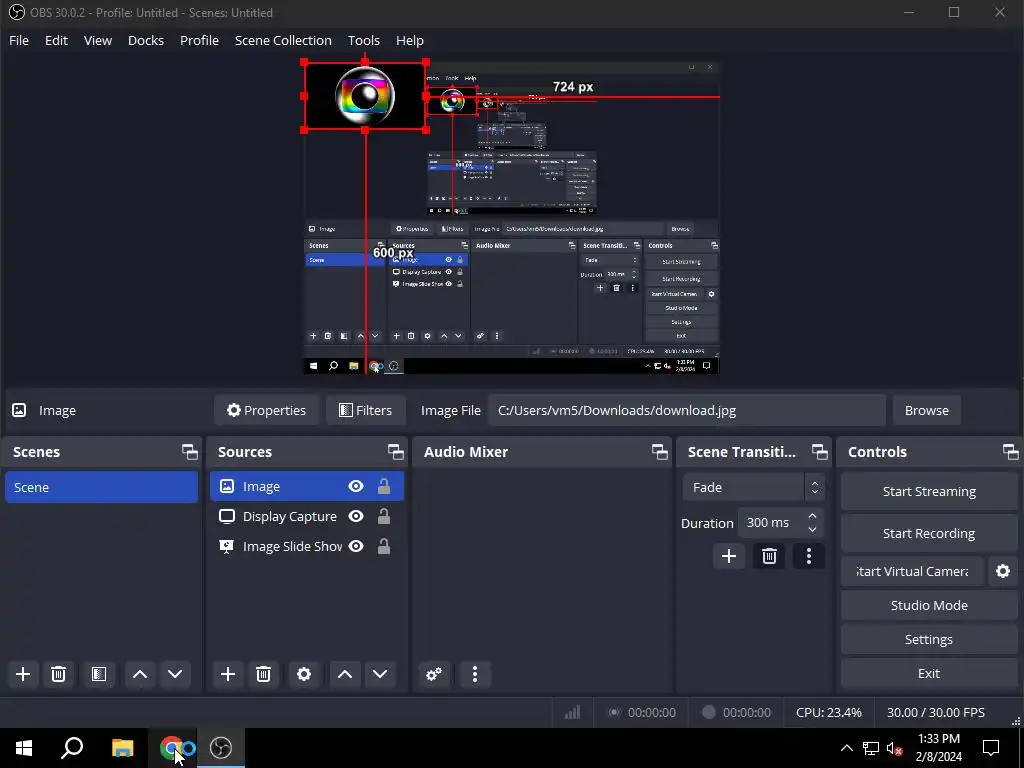This screenshot has height=768, width=1024.
Task: Show hidden system tray icons chevron
Action: [846, 748]
